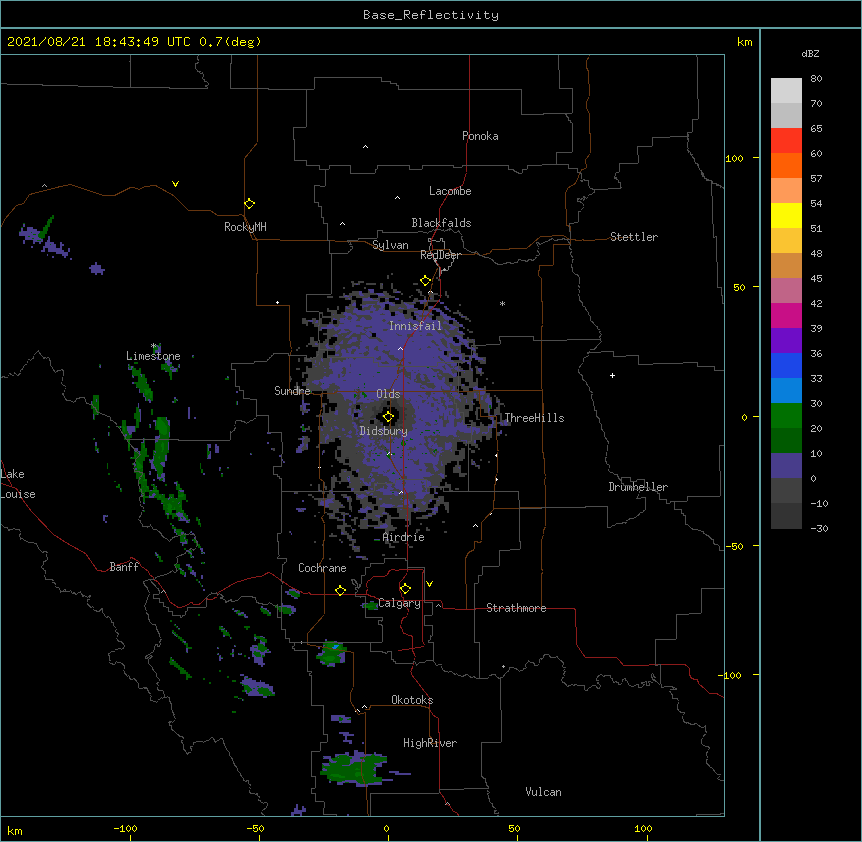Click the green echo cluster west of HighRiver

point(354,768)
